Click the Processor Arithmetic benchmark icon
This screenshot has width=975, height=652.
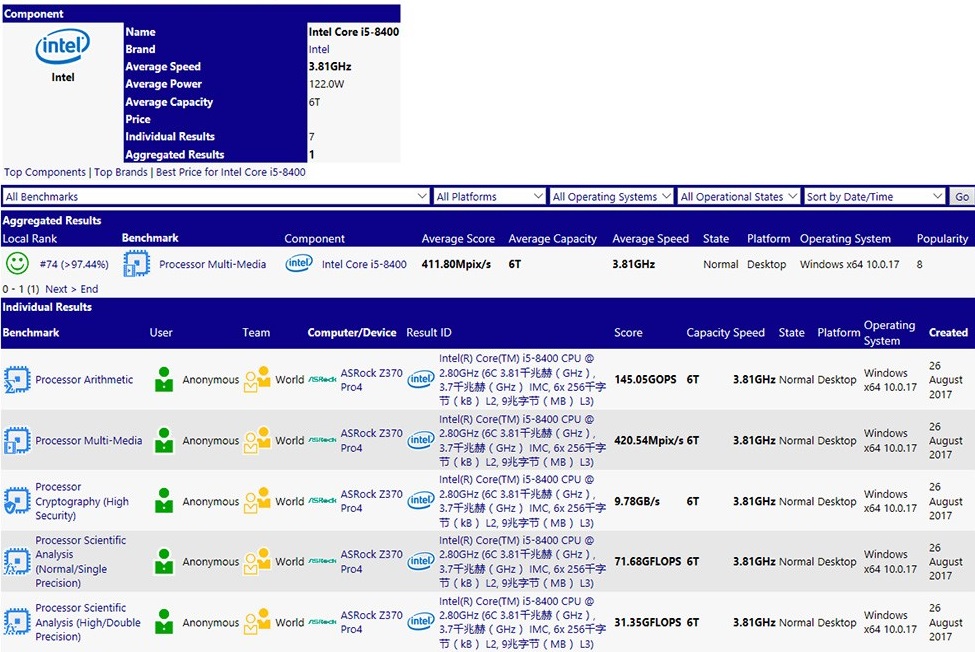17,379
